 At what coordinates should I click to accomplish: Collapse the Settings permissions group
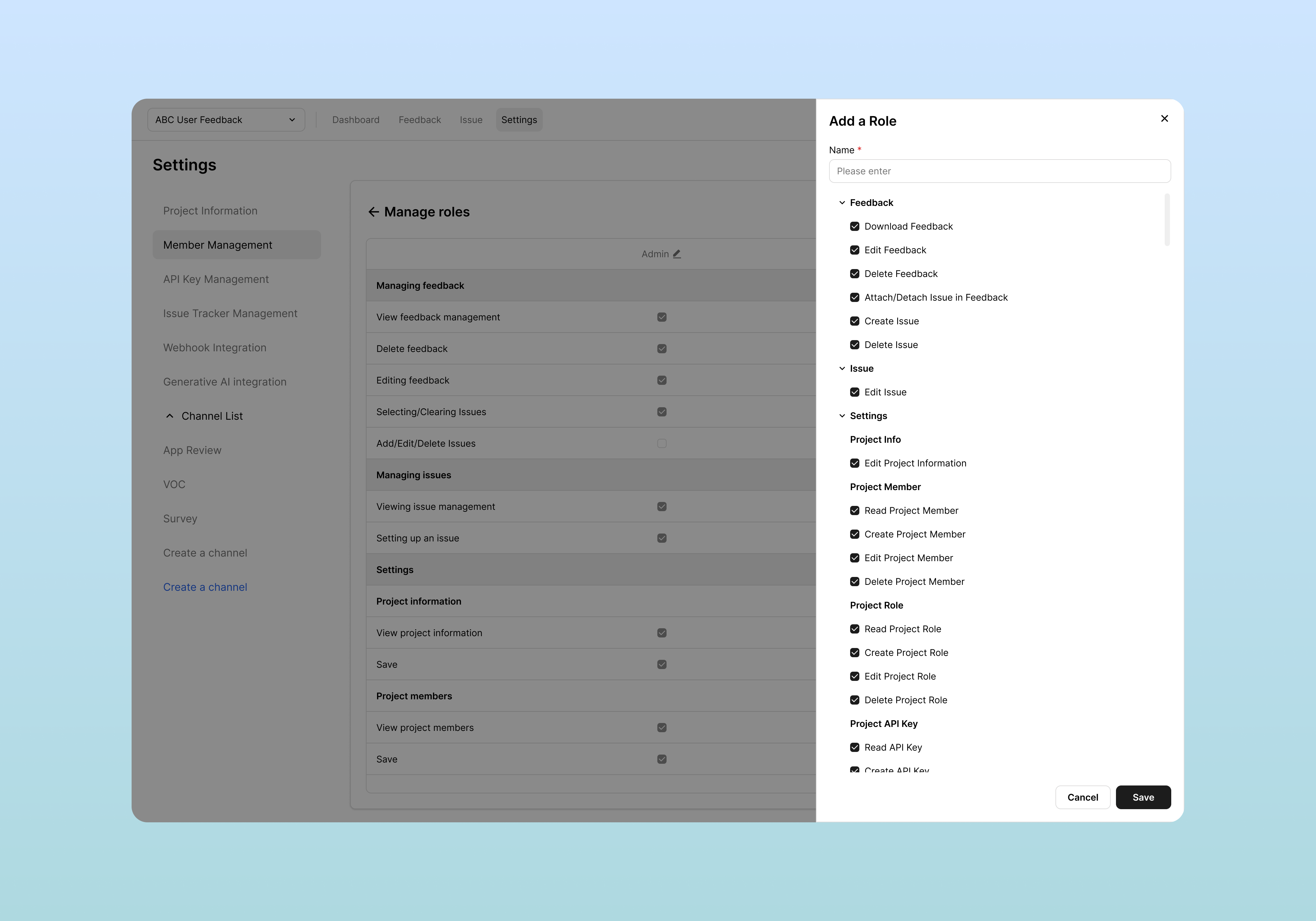coord(842,416)
